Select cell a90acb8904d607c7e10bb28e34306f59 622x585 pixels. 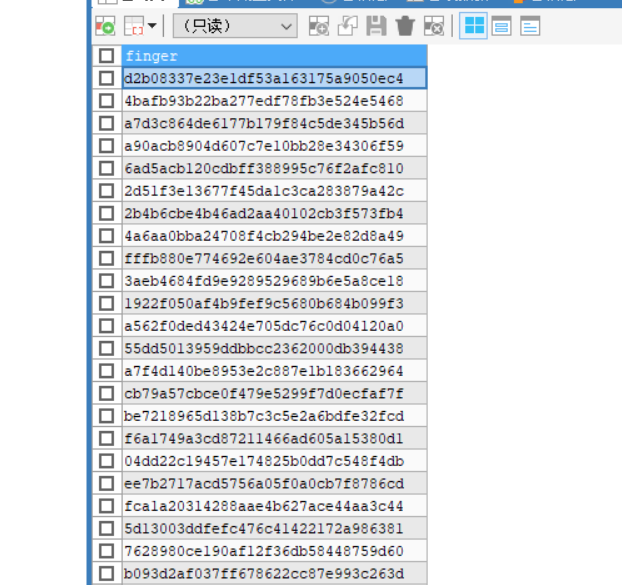275,146
